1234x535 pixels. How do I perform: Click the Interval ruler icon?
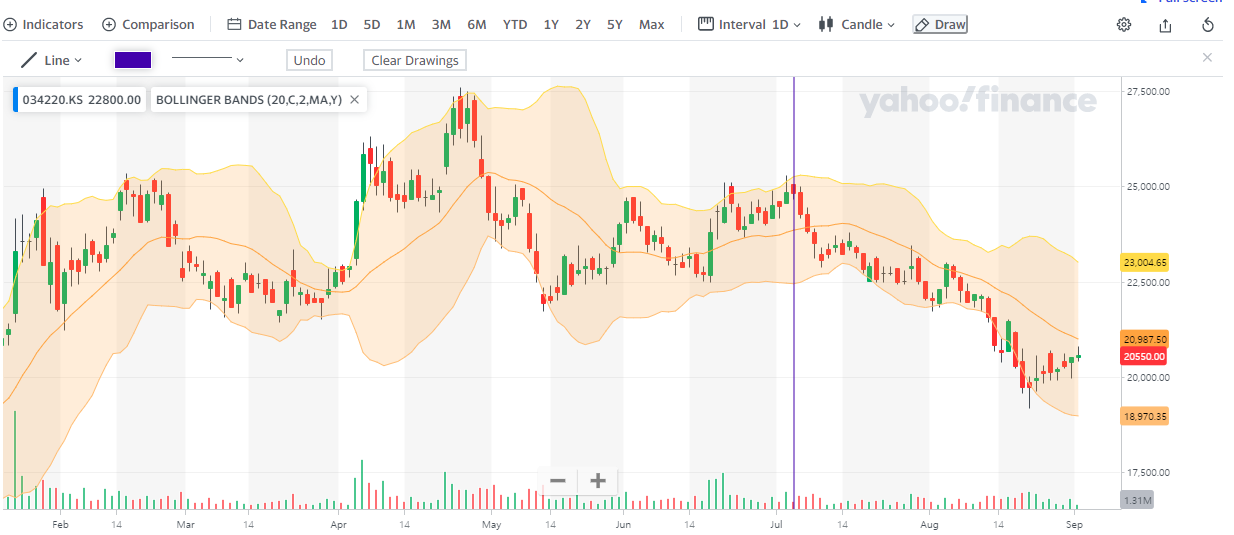coord(706,24)
